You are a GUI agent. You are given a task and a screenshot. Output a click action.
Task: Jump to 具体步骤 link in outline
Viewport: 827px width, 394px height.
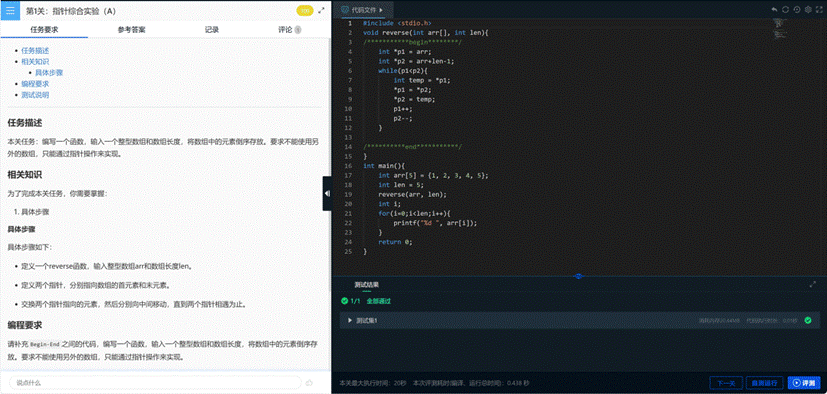[49, 73]
